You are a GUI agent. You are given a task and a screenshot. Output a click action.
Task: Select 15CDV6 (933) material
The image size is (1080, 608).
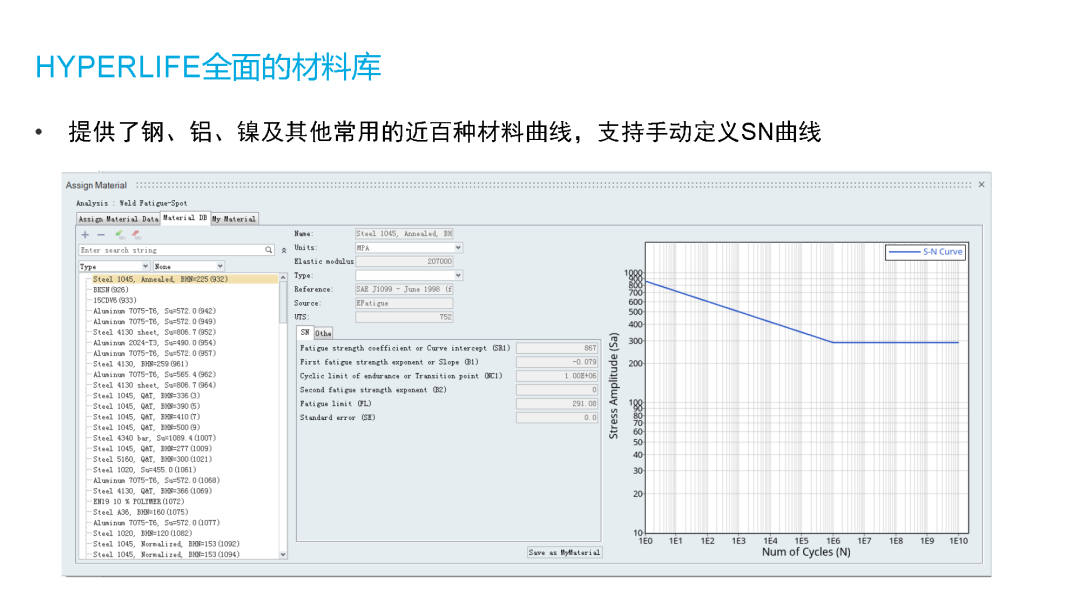coord(114,300)
